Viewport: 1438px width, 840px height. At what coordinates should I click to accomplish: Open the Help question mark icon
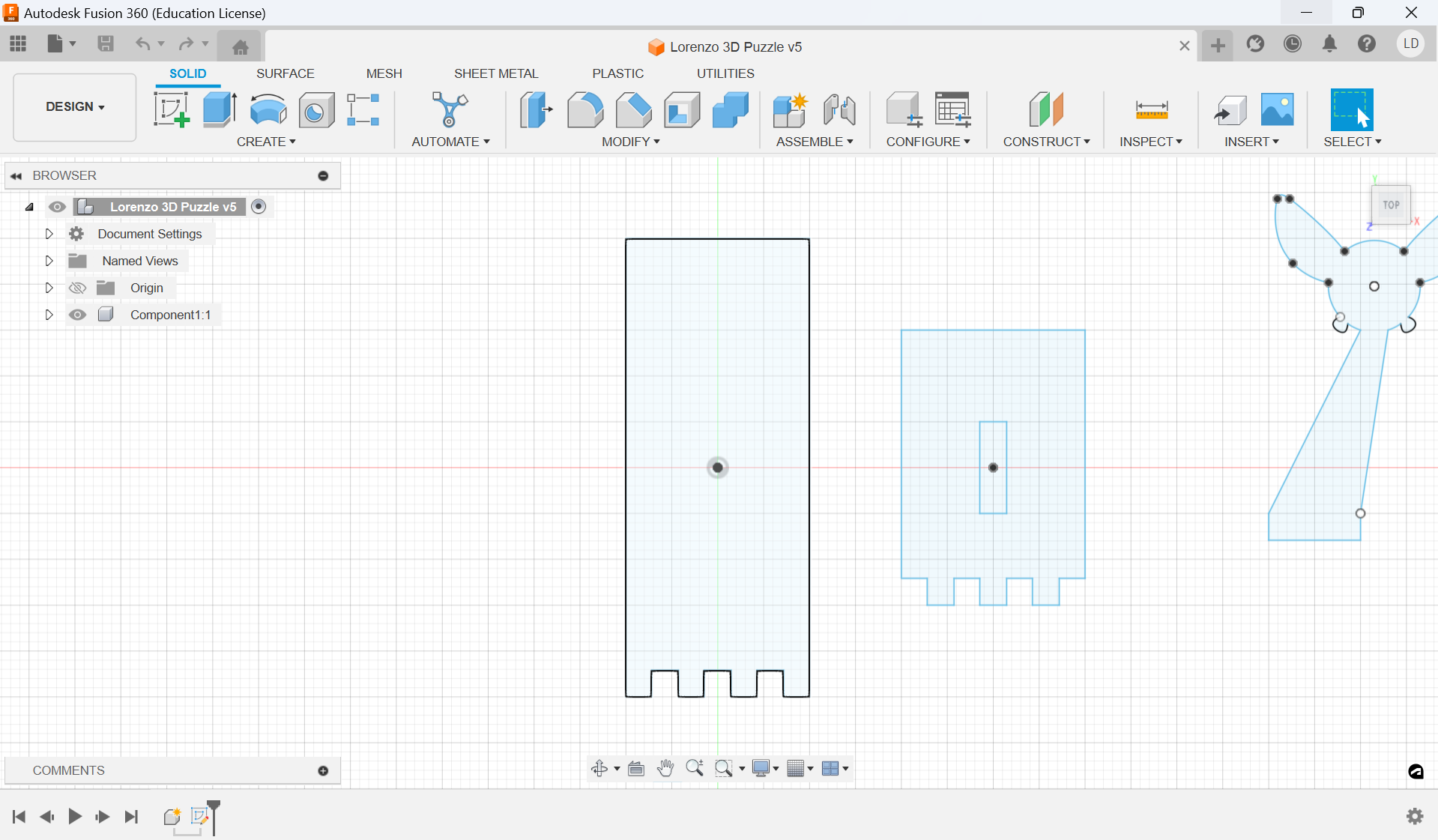1367,43
